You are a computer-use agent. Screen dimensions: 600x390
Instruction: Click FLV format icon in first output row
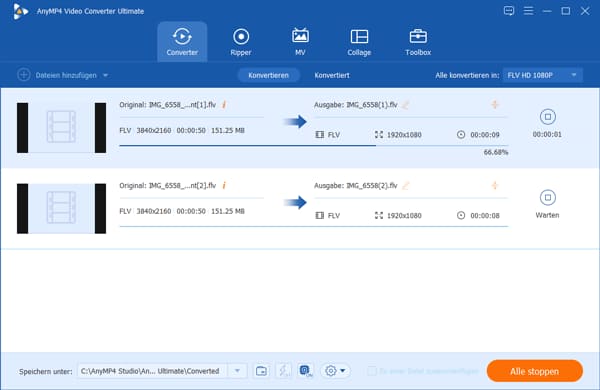pos(320,134)
